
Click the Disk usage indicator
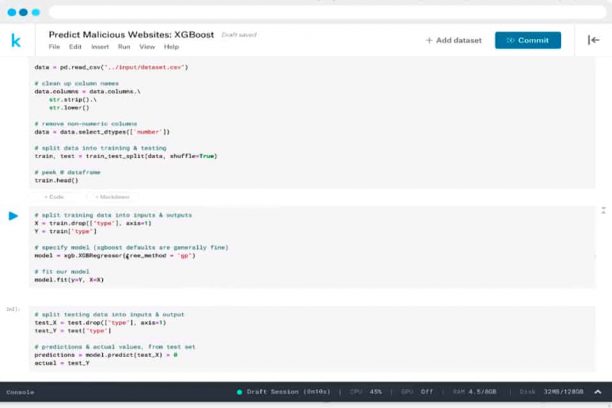(x=552, y=392)
